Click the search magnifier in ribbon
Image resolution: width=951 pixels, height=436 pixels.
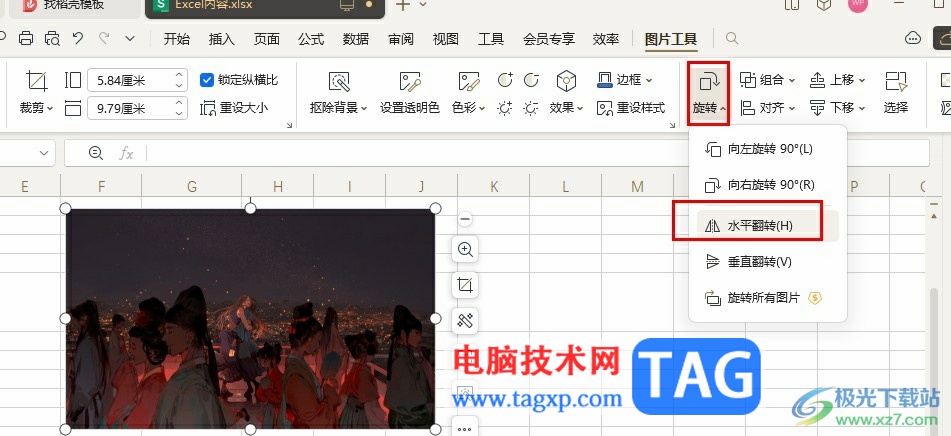coord(732,39)
